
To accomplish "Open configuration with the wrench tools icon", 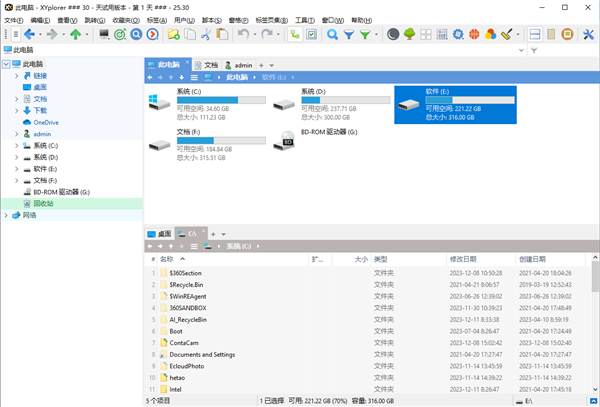I will 588,34.
